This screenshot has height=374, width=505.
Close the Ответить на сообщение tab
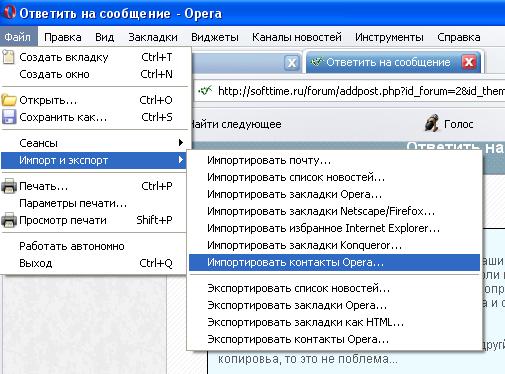469,62
